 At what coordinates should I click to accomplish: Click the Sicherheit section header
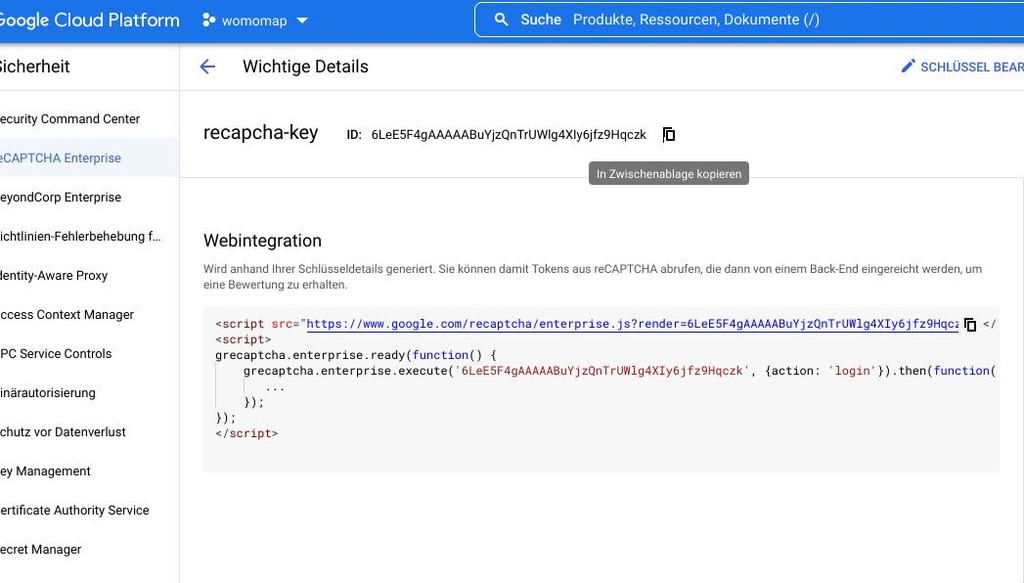35,67
